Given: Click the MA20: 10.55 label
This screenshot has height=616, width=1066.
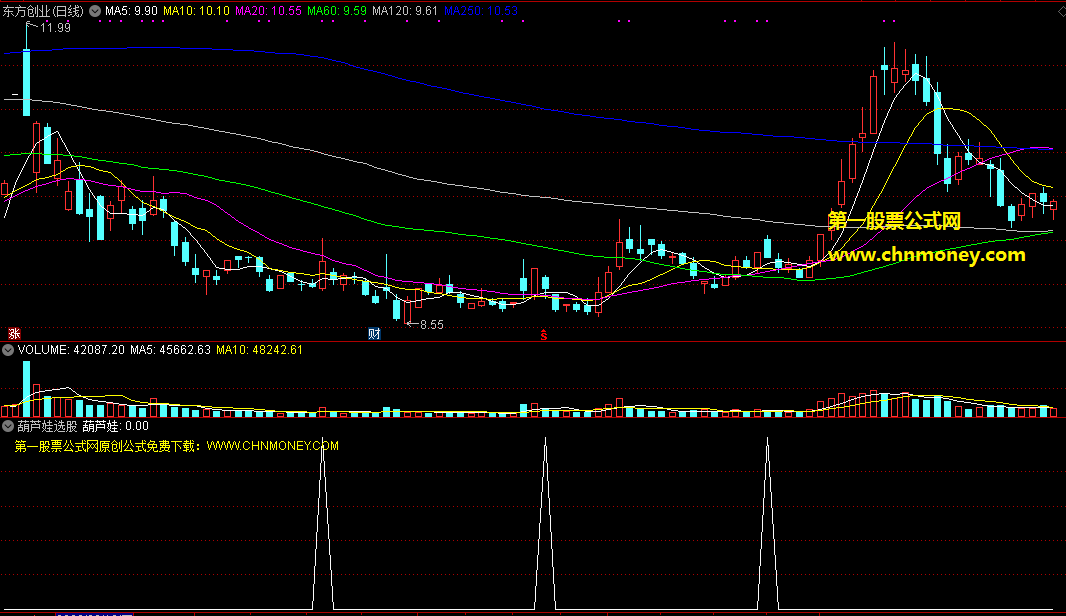Looking at the screenshot, I should (268, 11).
